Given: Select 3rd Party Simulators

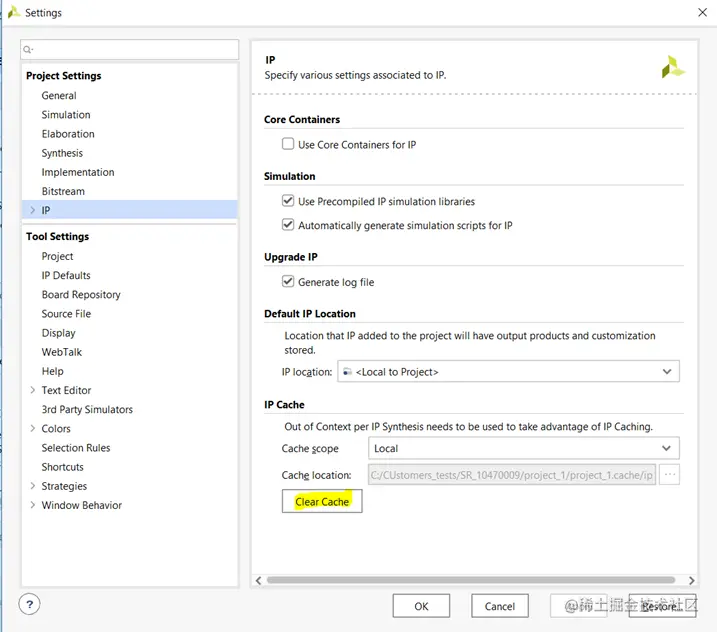Looking at the screenshot, I should point(87,409).
